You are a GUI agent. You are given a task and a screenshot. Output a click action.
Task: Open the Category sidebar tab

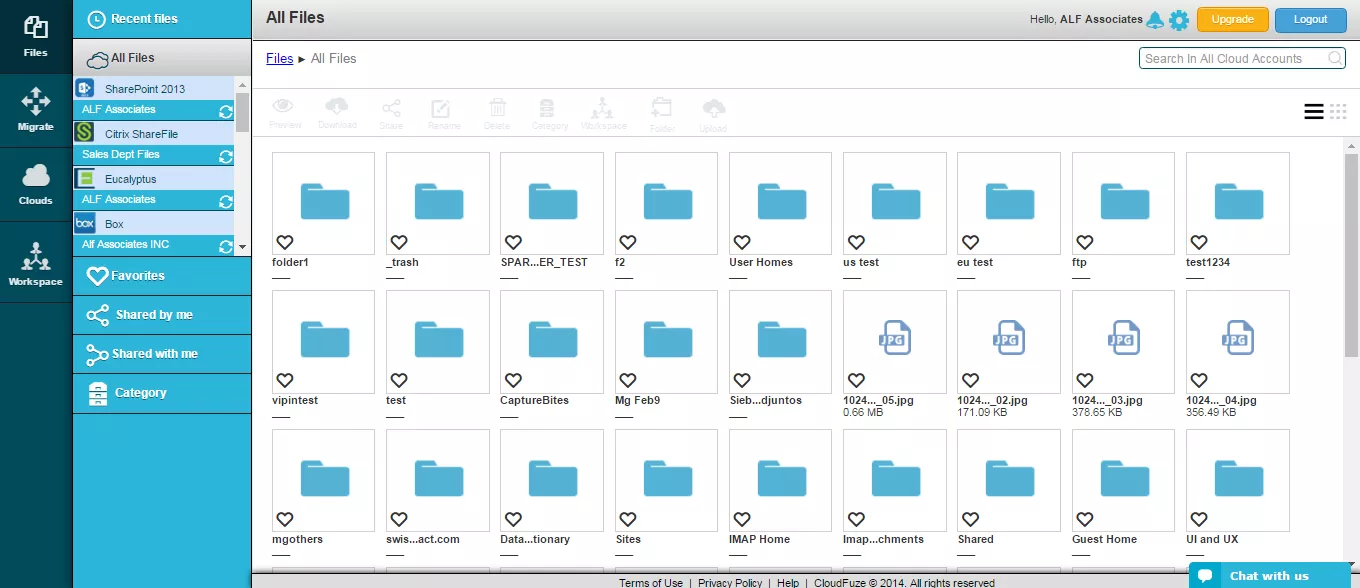coord(162,393)
